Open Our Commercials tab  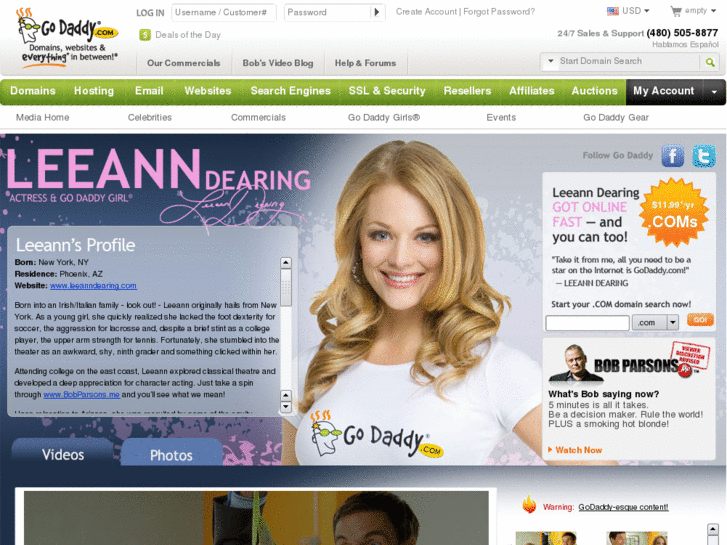pyautogui.click(x=184, y=63)
